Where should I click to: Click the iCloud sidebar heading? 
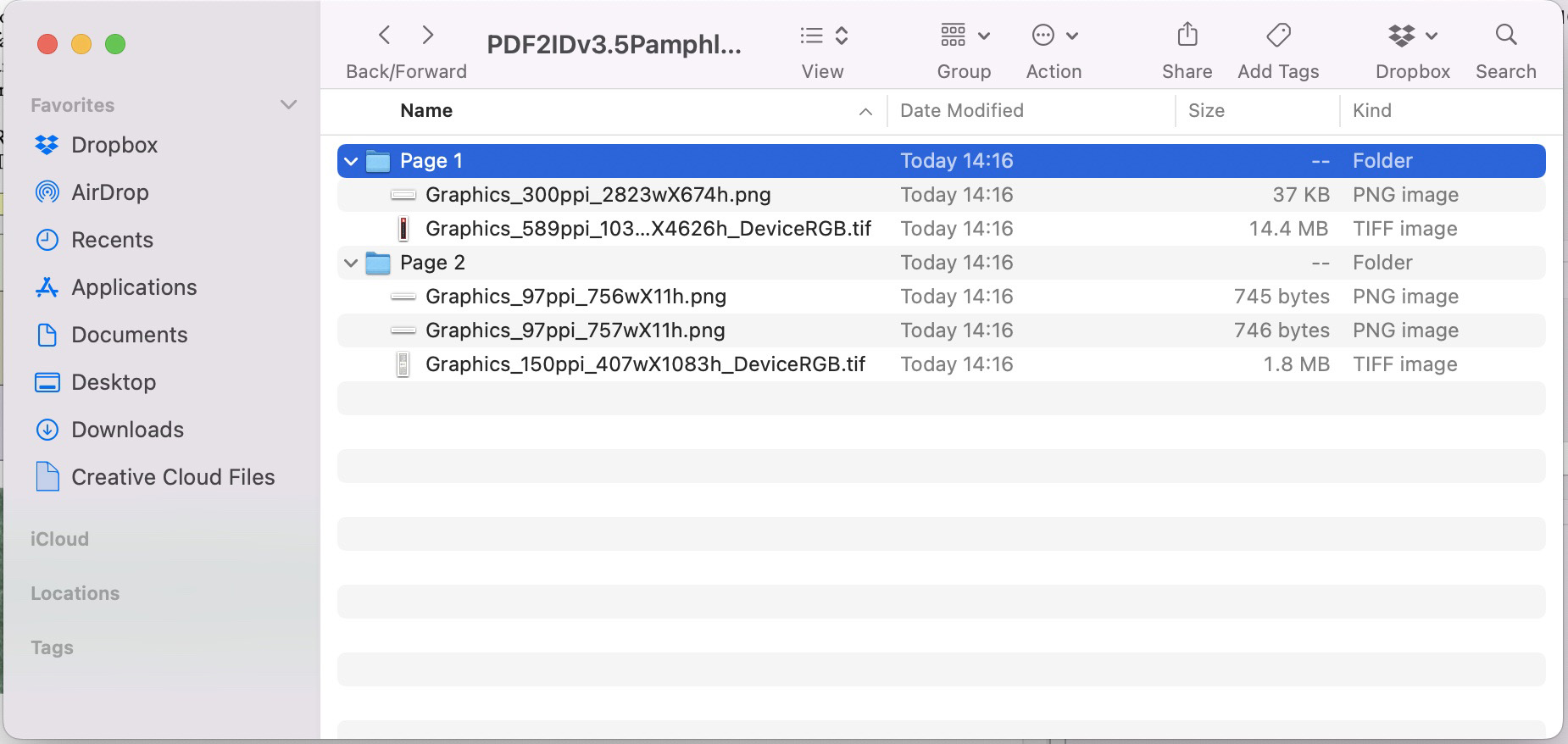tap(59, 539)
